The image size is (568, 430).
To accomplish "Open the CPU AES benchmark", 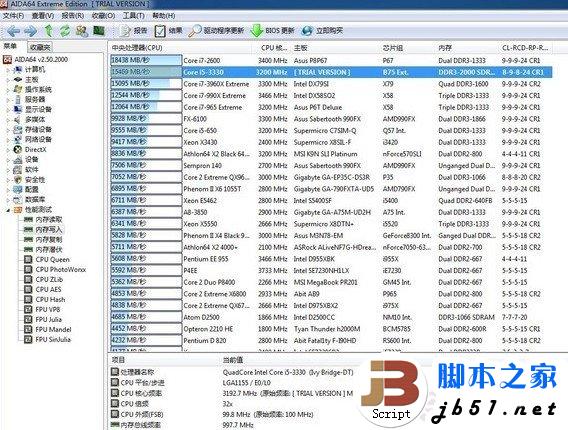I will pyautogui.click(x=48, y=289).
